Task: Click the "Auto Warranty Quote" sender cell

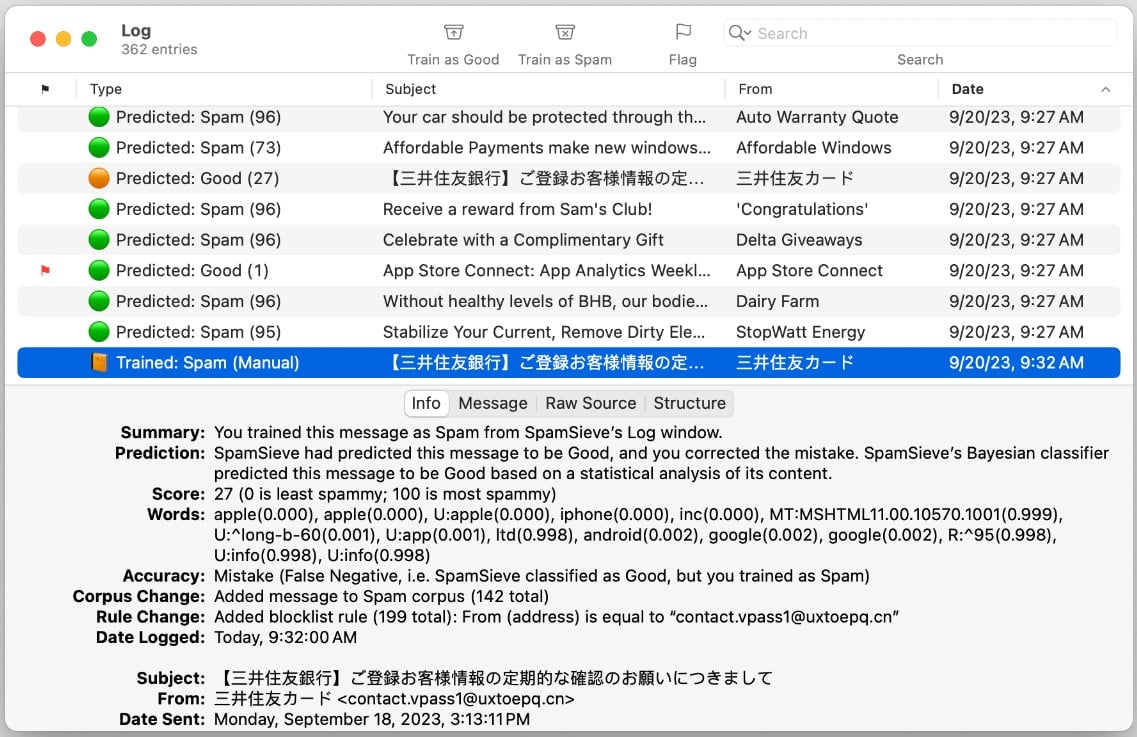Action: [817, 117]
